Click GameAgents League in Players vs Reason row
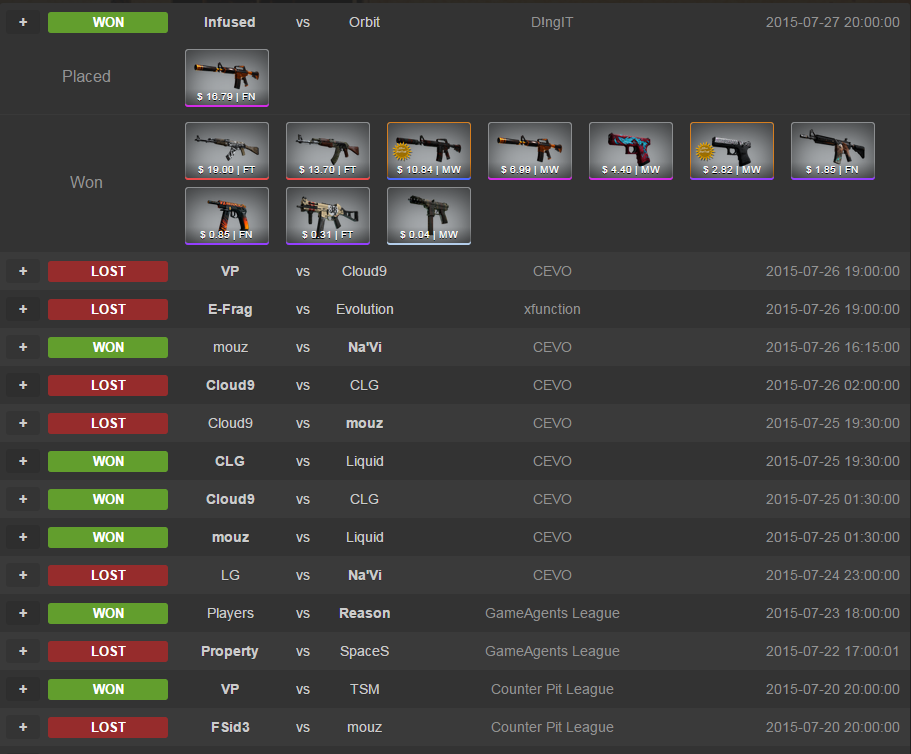The width and height of the screenshot is (911, 754). [552, 613]
